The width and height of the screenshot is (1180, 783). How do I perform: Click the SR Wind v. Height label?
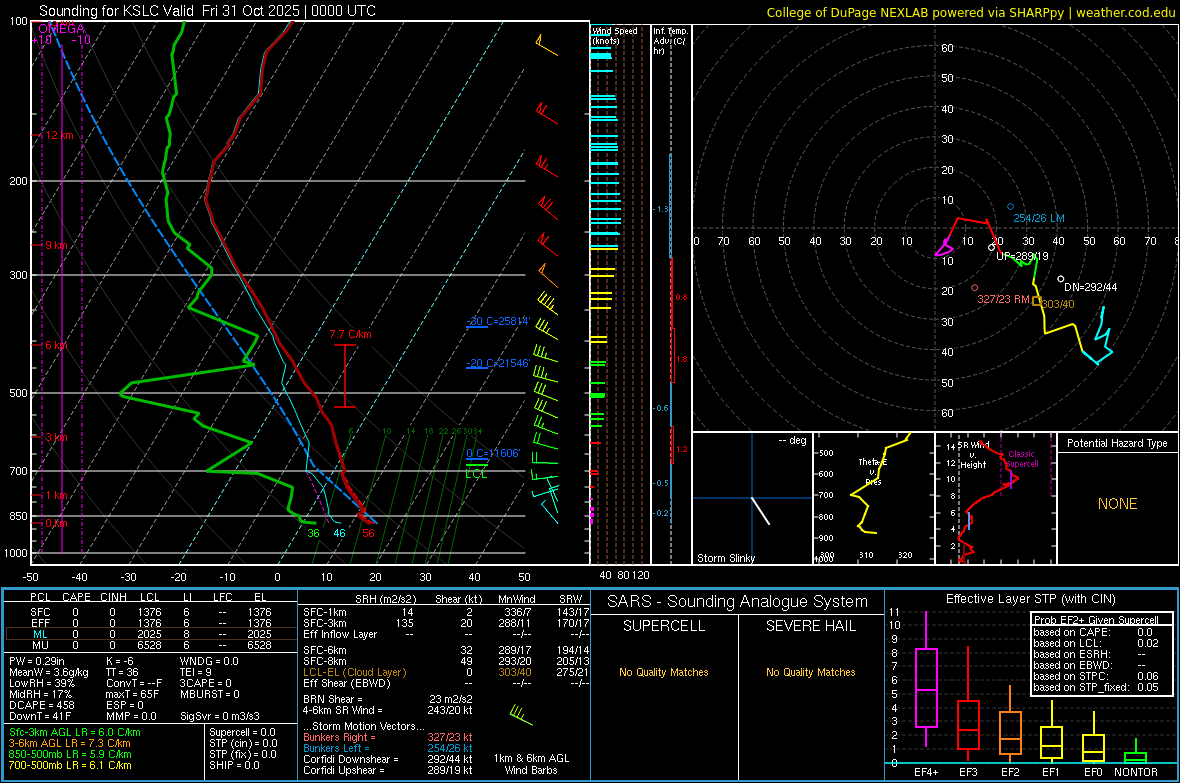pyautogui.click(x=972, y=455)
